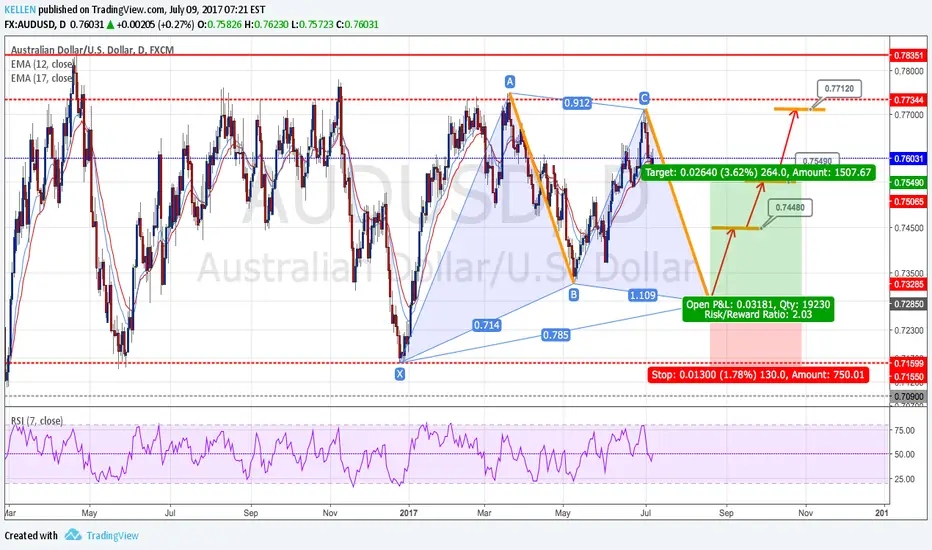Select the 0.74480 price callout

[x=791, y=208]
